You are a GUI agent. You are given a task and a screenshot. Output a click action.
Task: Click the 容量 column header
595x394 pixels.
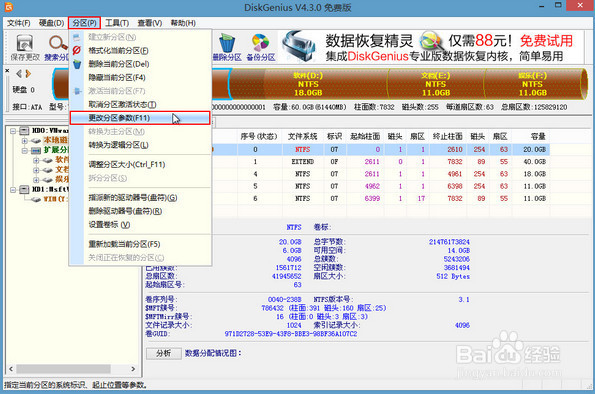[531, 136]
